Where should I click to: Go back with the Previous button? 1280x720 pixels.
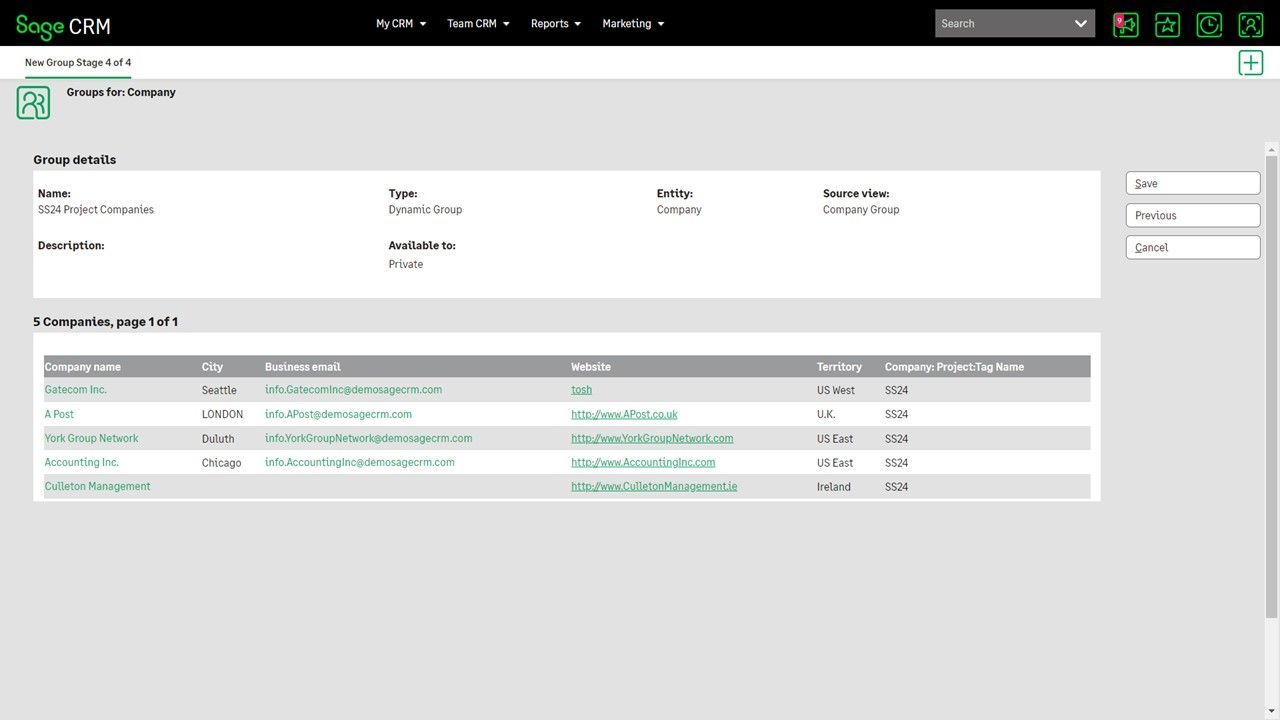click(1193, 215)
